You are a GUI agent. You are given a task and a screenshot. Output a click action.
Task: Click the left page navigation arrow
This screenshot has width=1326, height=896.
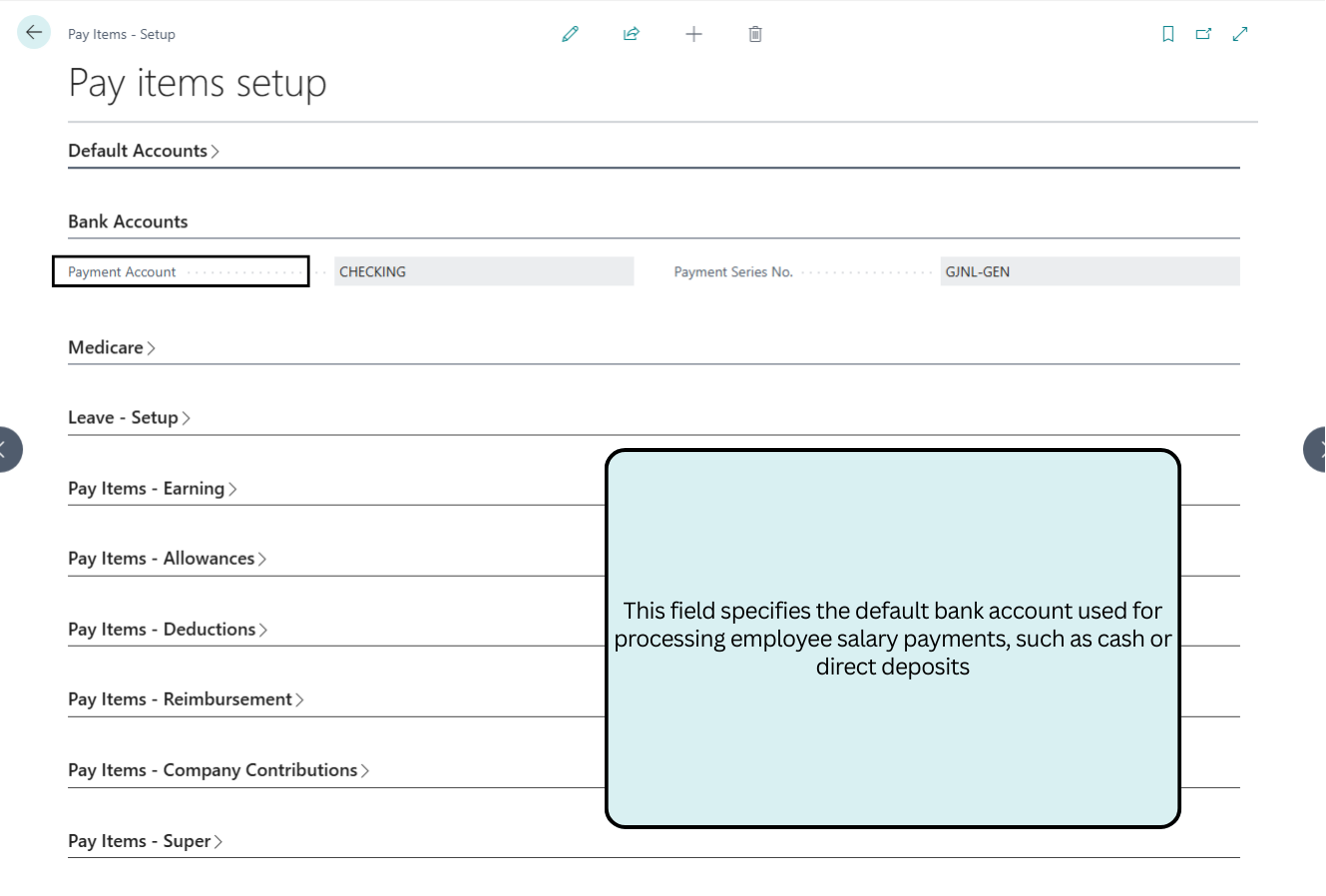pyautogui.click(x=8, y=449)
